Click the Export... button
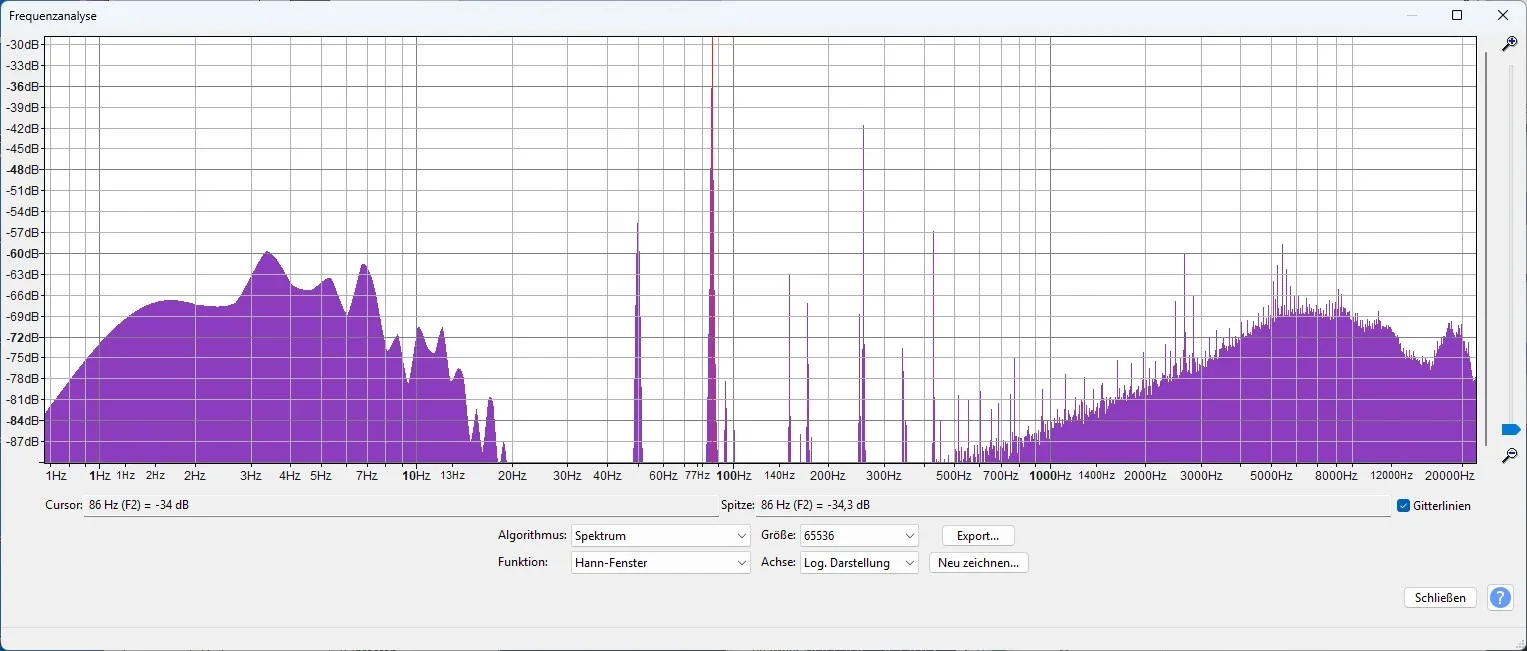The width and height of the screenshot is (1527, 651). (x=978, y=536)
